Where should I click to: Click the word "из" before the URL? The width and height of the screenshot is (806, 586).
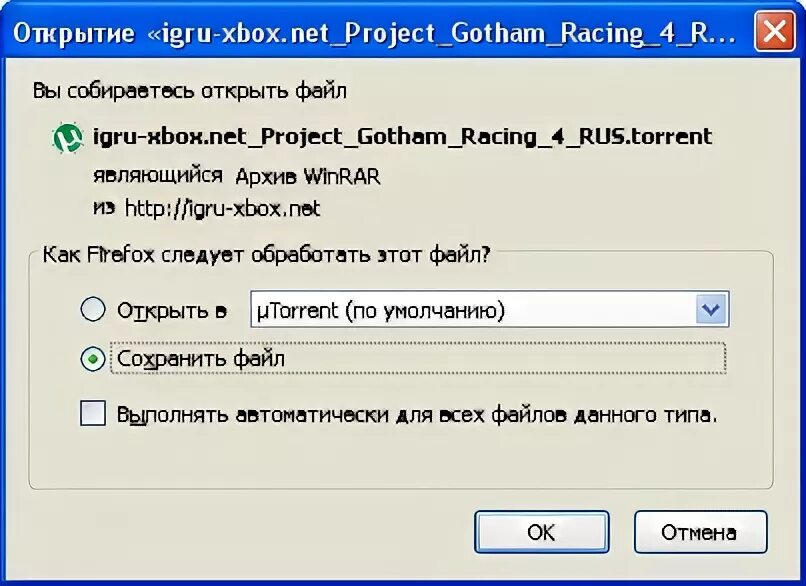(104, 208)
